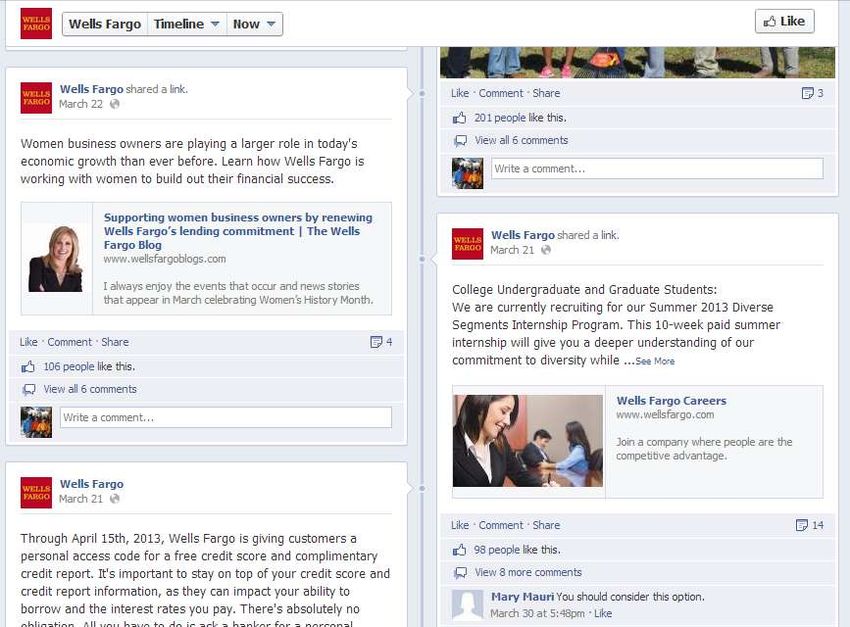Click the globe icon on the internship post
The height and width of the screenshot is (627, 850).
(546, 250)
